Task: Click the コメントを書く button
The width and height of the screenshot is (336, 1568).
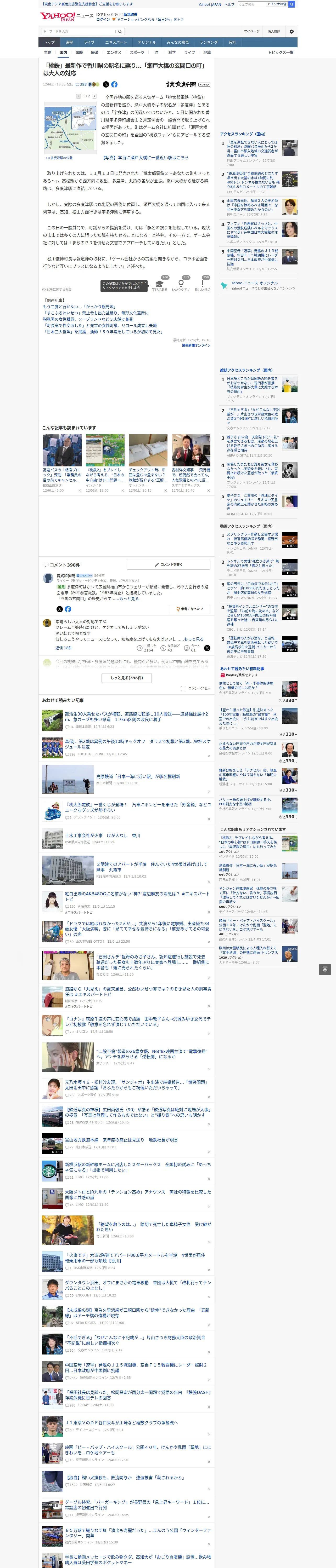Action: 168,564
